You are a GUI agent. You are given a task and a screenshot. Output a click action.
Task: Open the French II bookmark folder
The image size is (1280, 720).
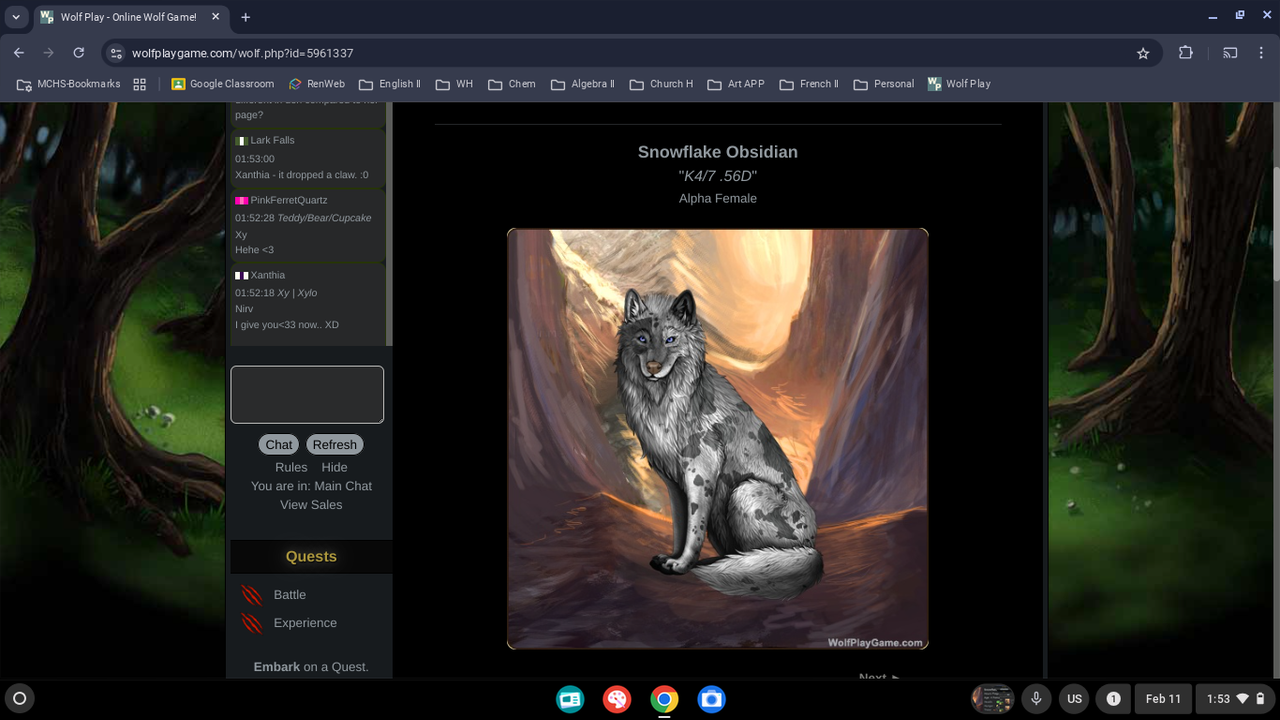coord(809,84)
